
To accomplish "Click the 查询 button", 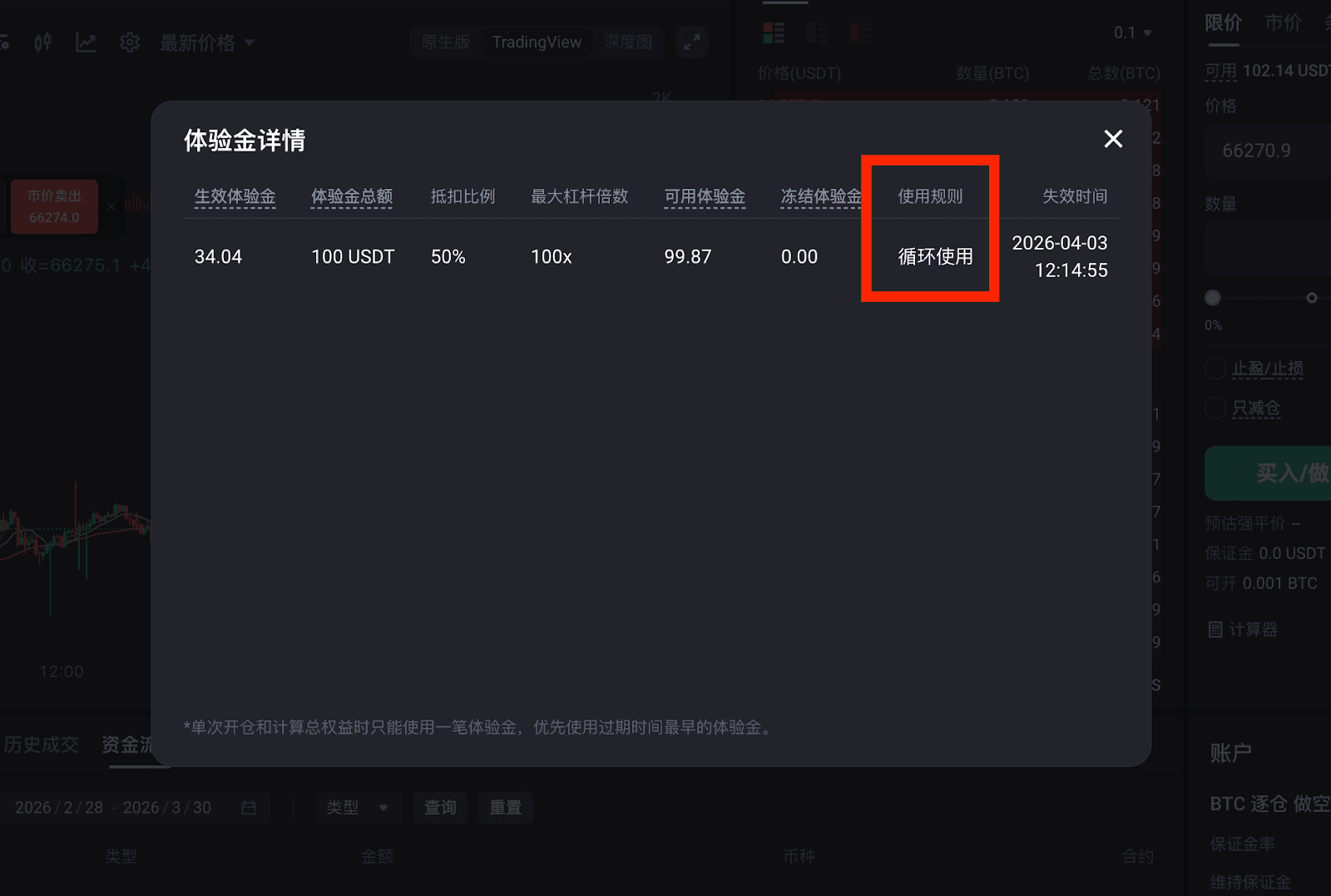I will [x=440, y=808].
